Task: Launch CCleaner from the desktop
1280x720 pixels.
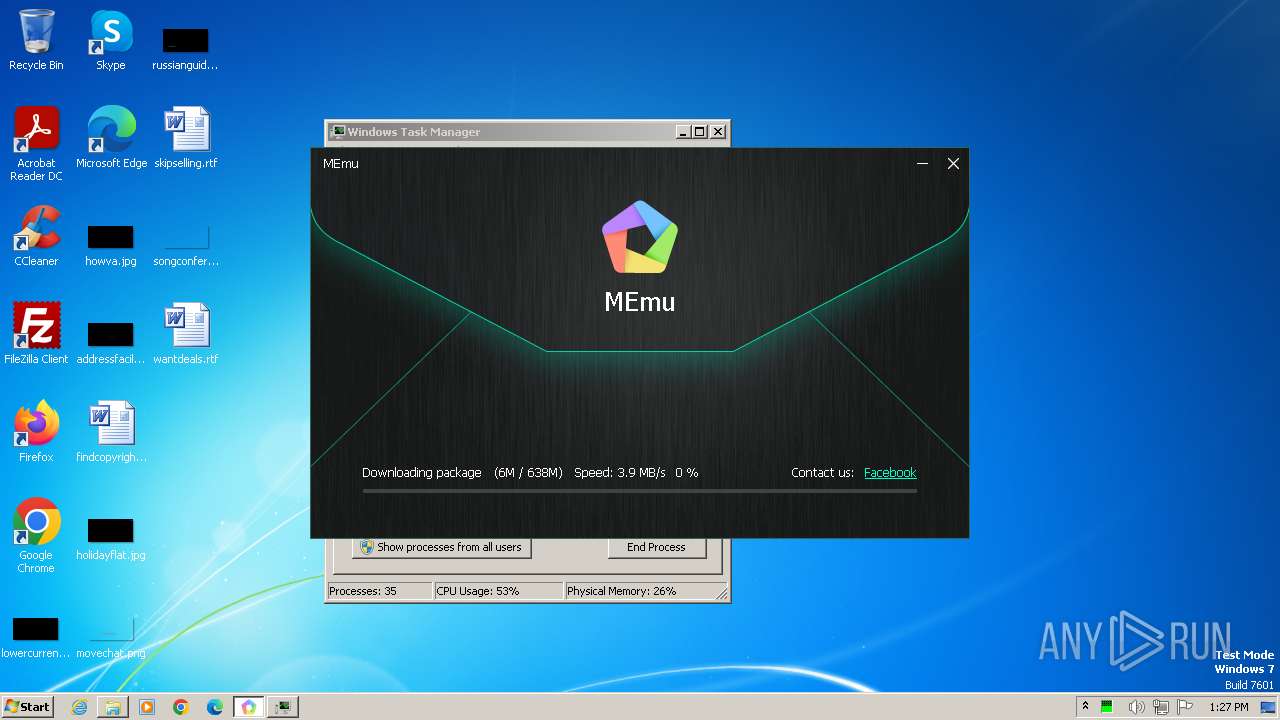Action: coord(36,236)
